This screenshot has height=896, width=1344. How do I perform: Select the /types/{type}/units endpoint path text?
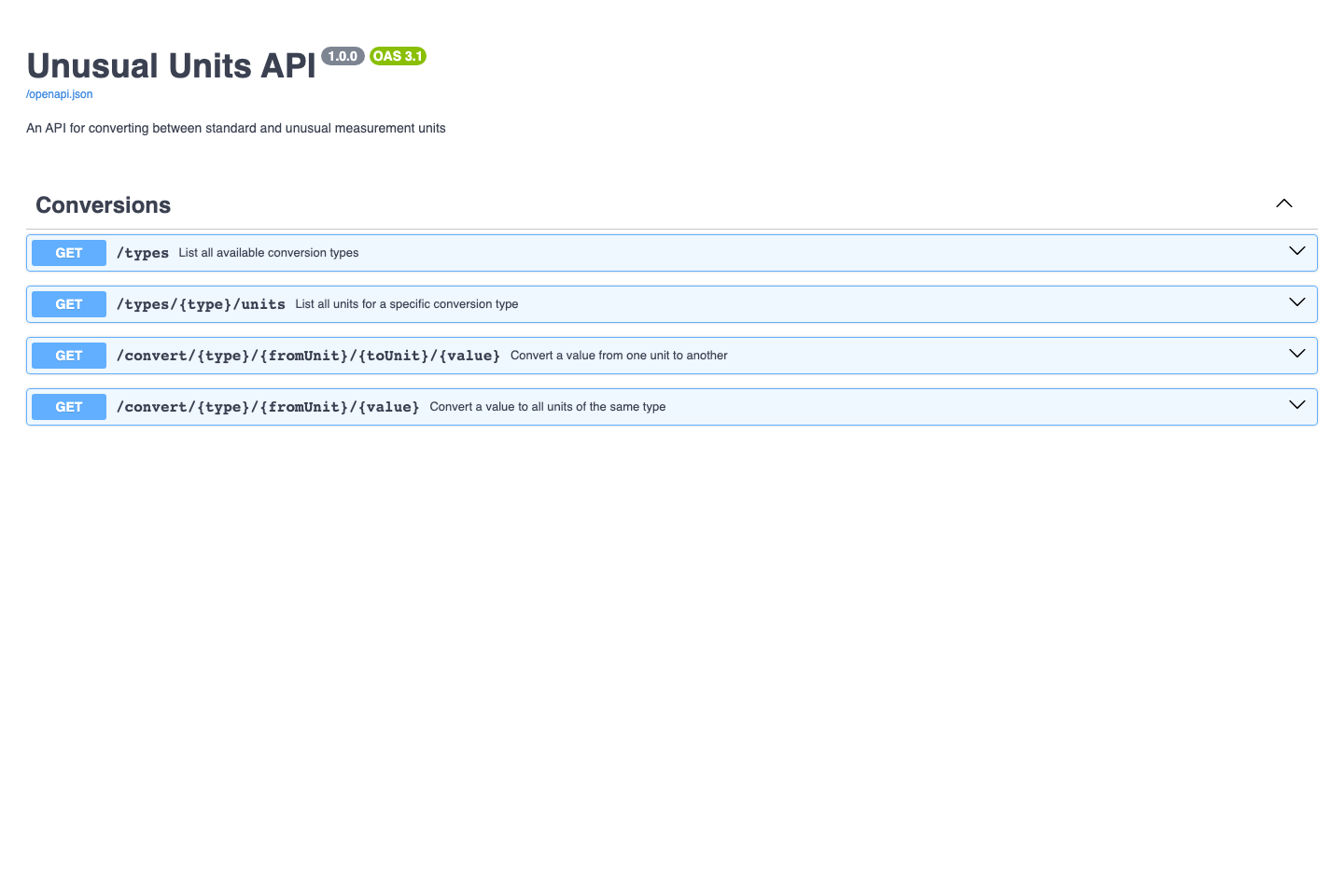[201, 303]
